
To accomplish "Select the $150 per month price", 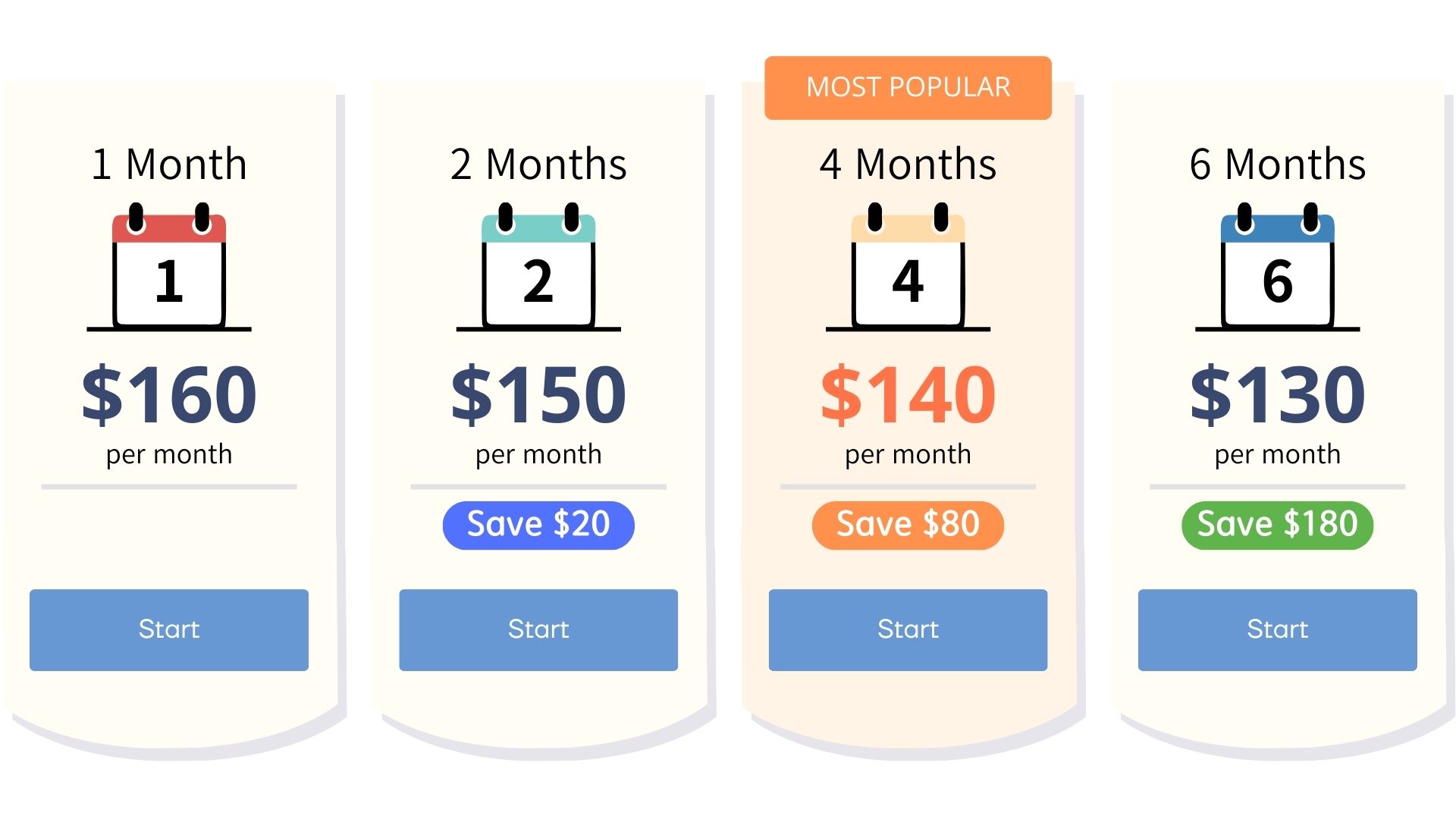I will pos(538,394).
